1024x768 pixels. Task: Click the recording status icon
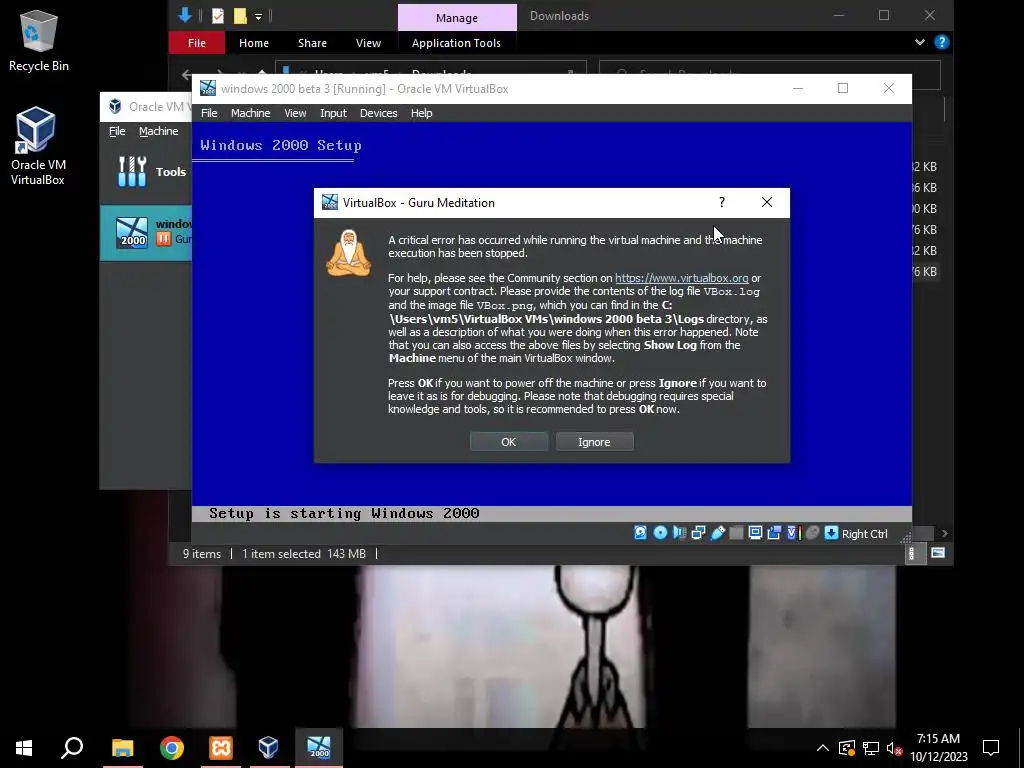(x=774, y=533)
